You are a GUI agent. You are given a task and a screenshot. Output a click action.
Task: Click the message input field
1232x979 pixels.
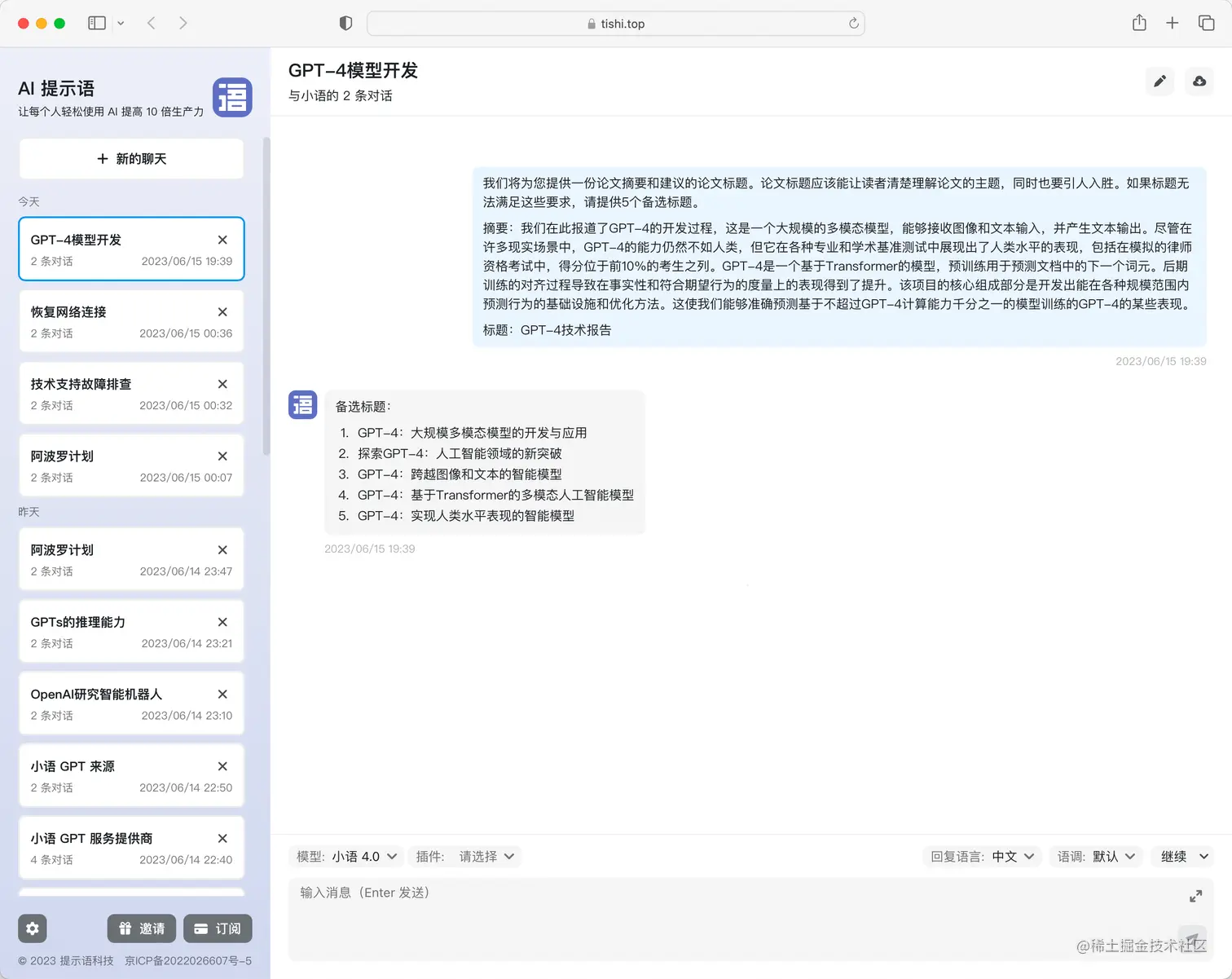coord(750,919)
